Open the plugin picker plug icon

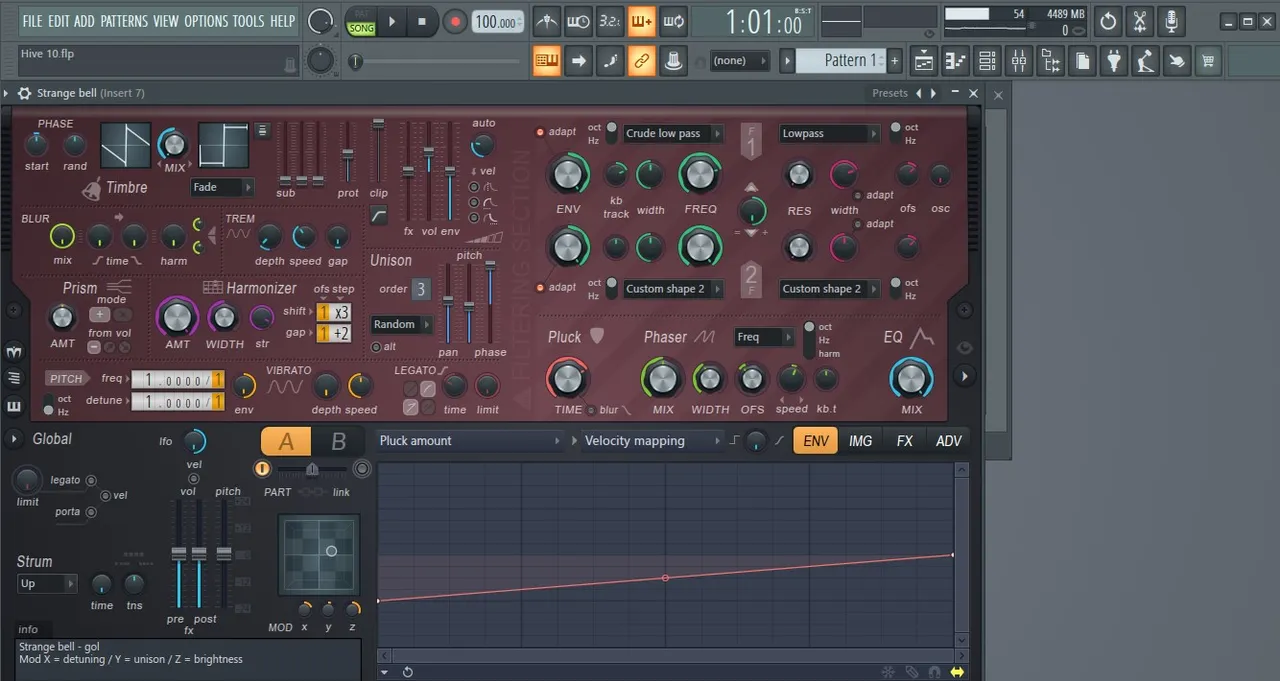pos(1114,62)
